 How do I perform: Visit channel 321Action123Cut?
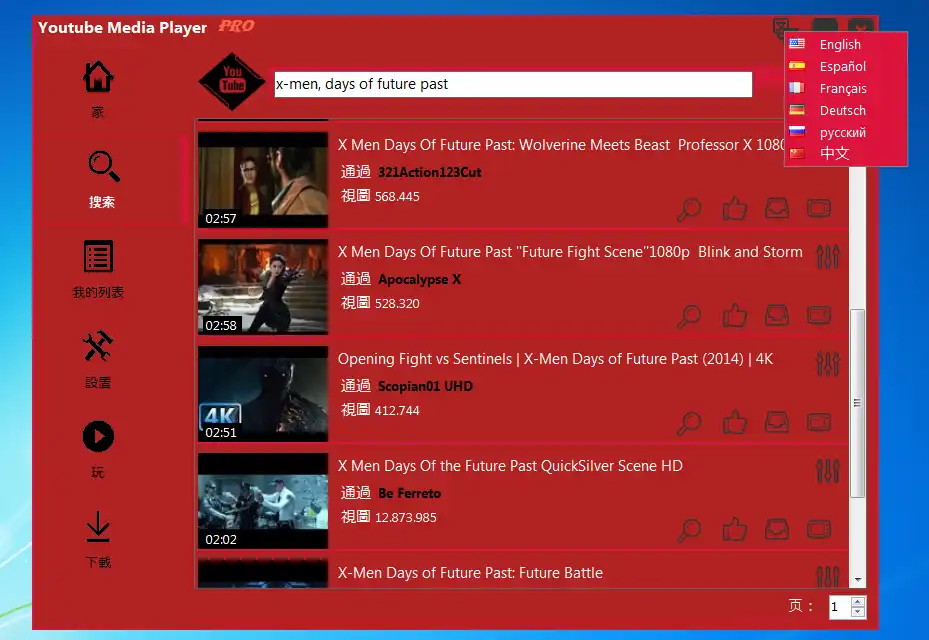click(430, 172)
